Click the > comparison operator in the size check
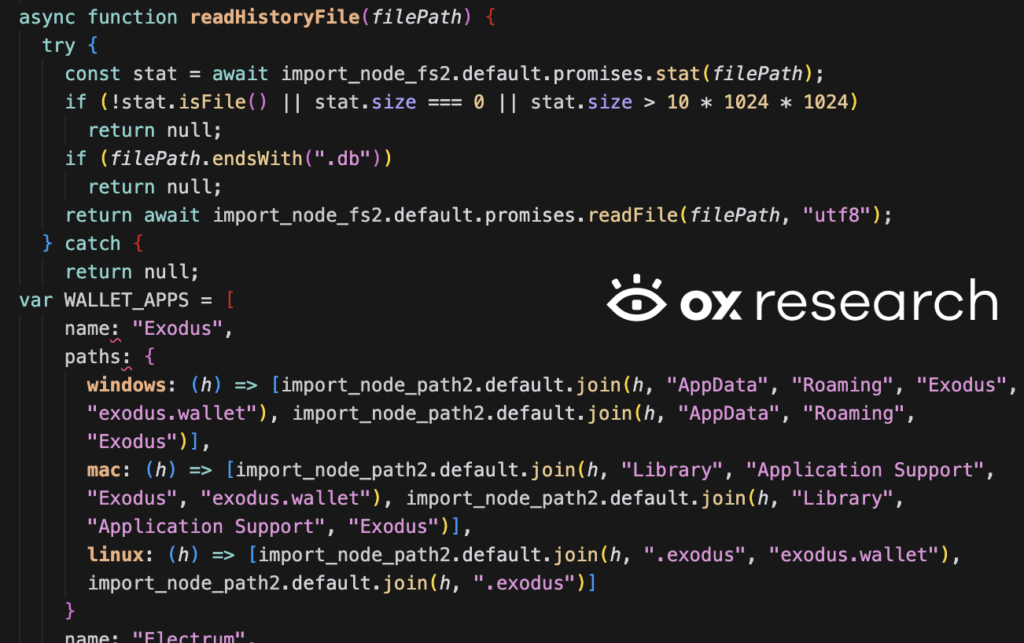Viewport: 1024px width, 643px height. tap(649, 102)
